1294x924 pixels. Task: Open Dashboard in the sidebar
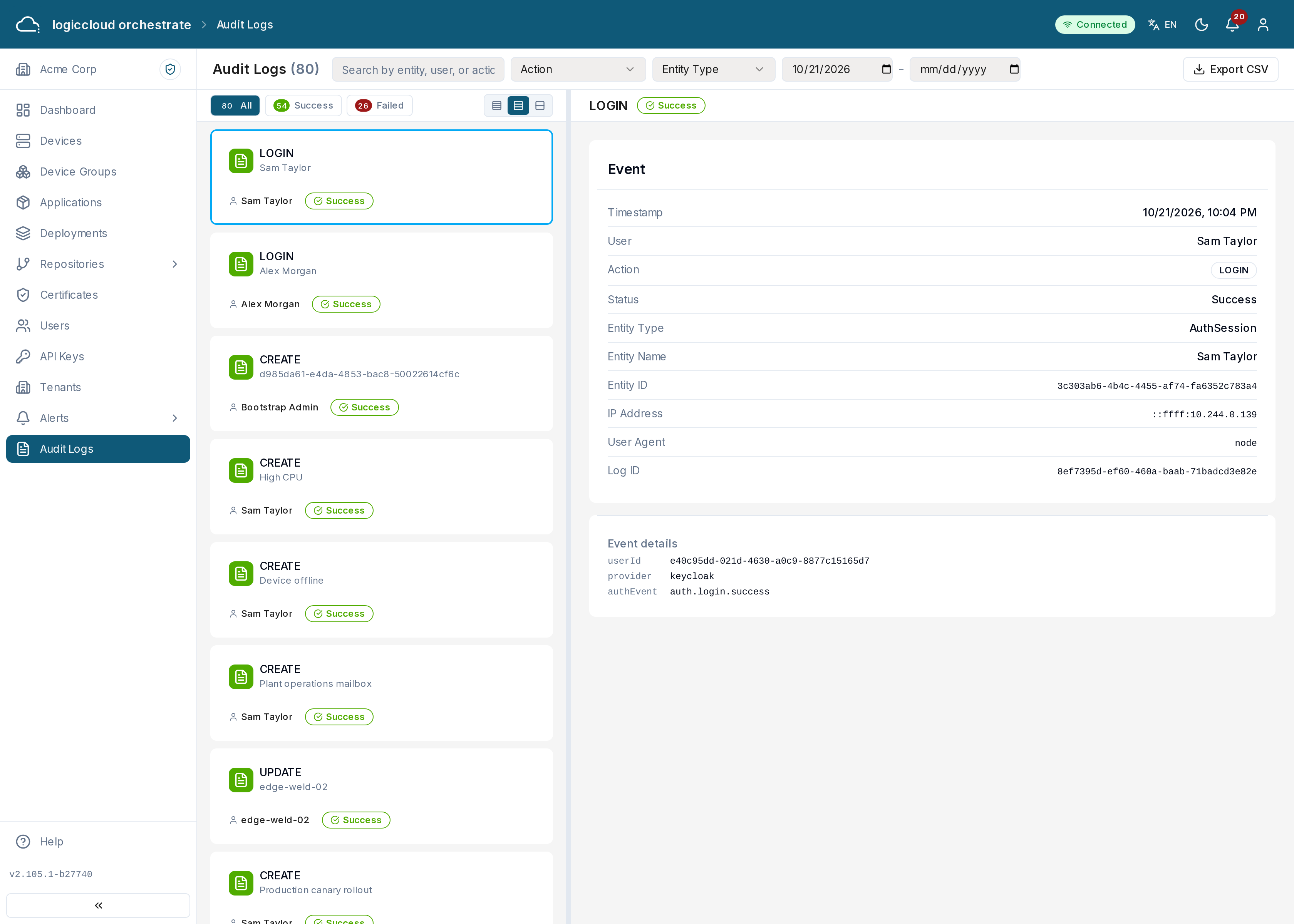pos(98,110)
